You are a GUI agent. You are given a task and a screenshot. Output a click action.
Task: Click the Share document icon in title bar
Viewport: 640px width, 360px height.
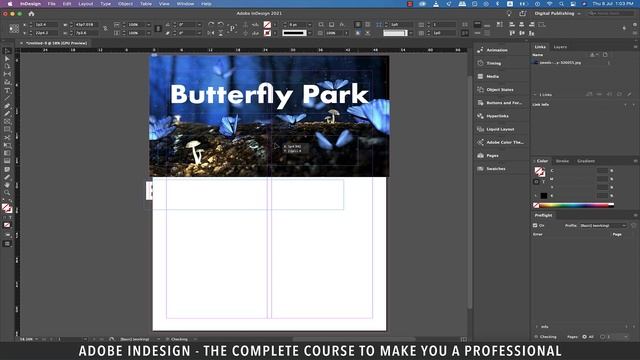522,13
